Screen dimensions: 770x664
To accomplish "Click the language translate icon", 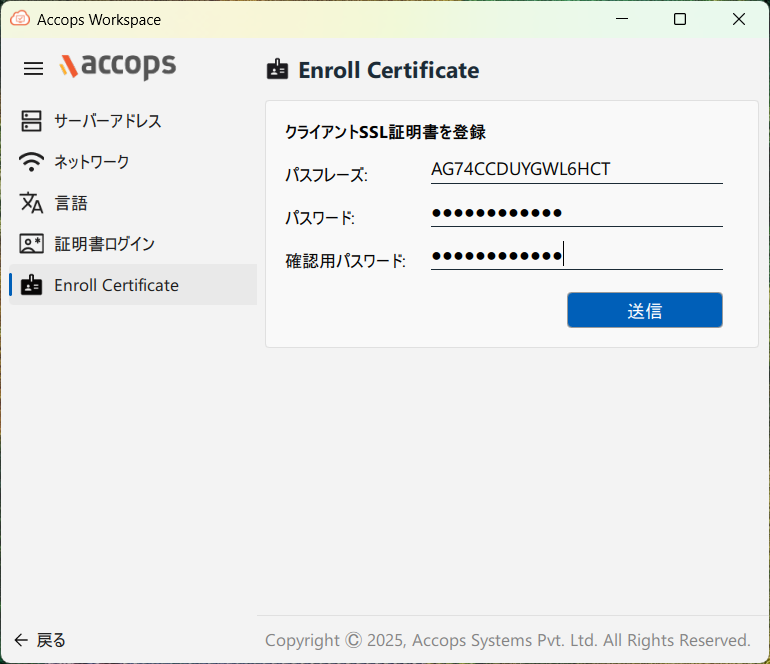I will pos(31,203).
